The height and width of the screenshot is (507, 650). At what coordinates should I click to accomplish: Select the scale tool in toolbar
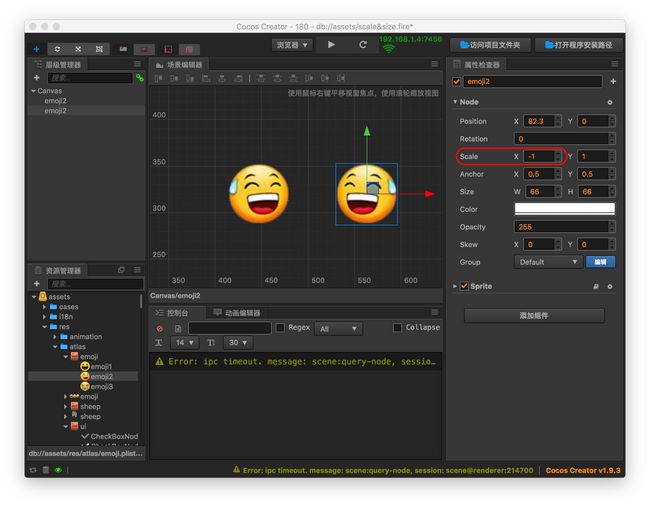pyautogui.click(x=78, y=49)
